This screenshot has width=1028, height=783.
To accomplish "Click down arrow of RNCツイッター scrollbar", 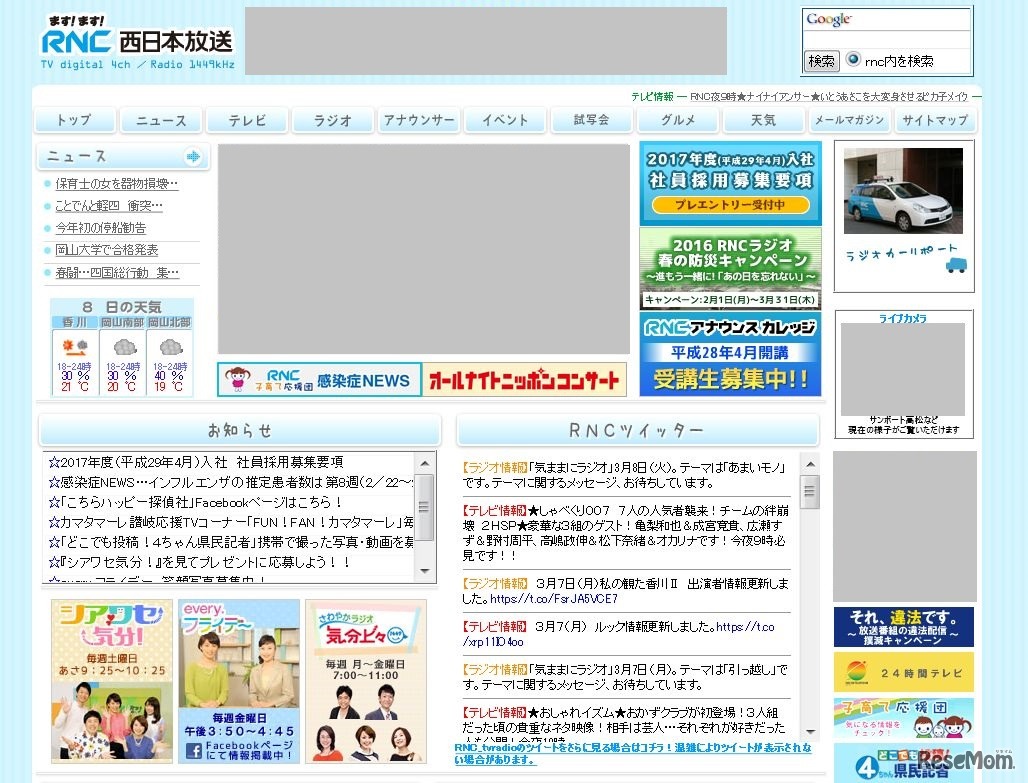I will pos(810,732).
